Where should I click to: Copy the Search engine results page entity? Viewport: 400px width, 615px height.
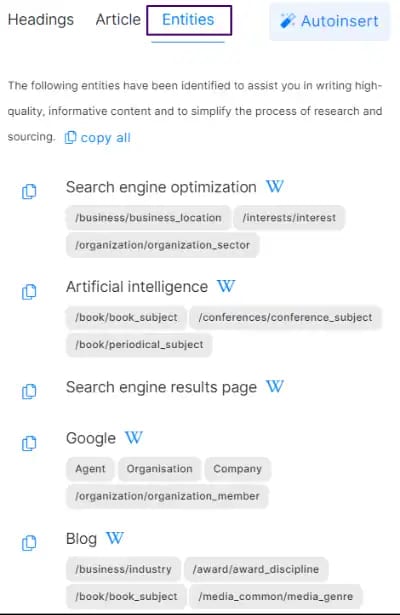coord(29,391)
